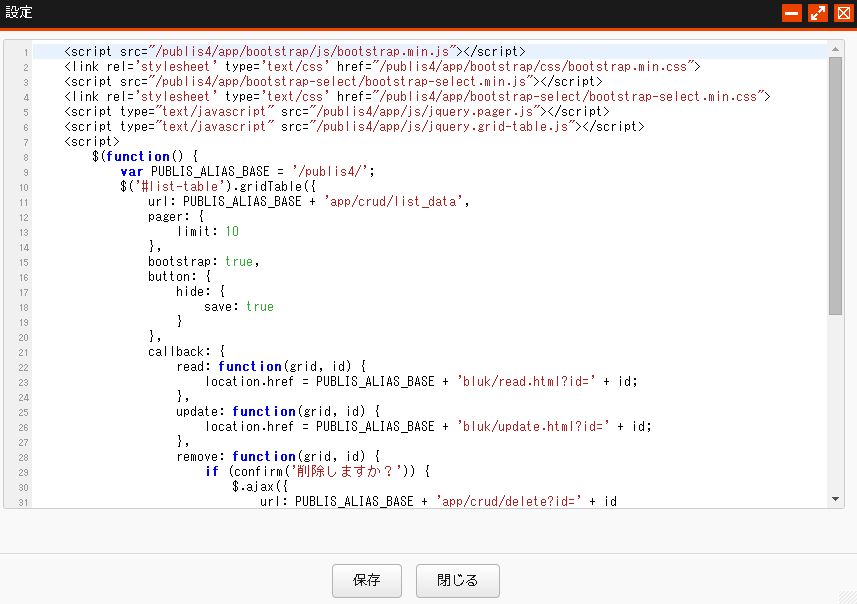Click line number 1 in the gutter
This screenshot has height=604, width=857.
pos(26,52)
